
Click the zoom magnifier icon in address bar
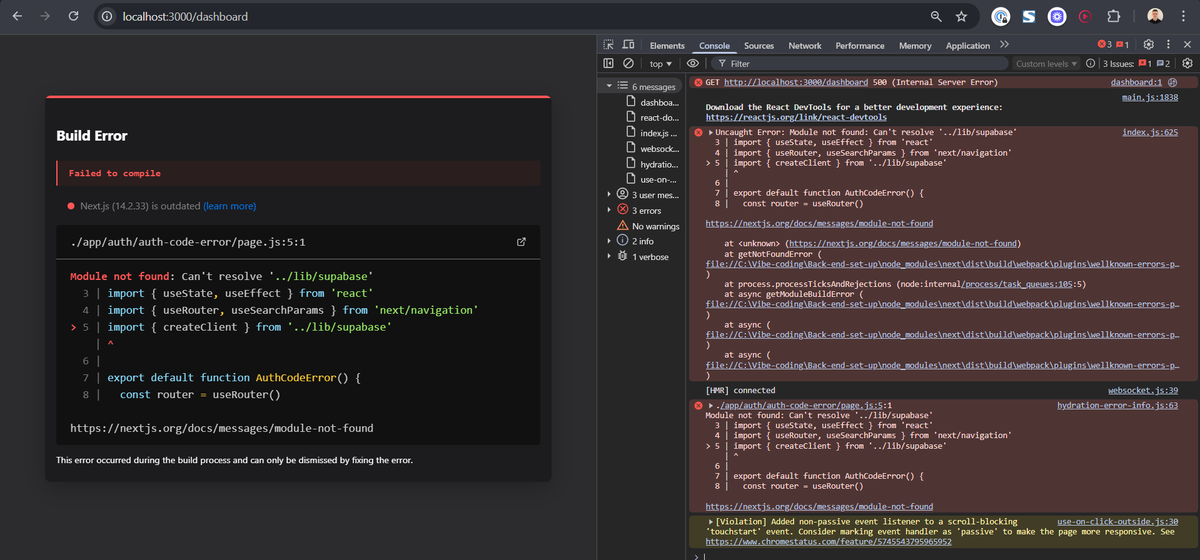coord(936,17)
